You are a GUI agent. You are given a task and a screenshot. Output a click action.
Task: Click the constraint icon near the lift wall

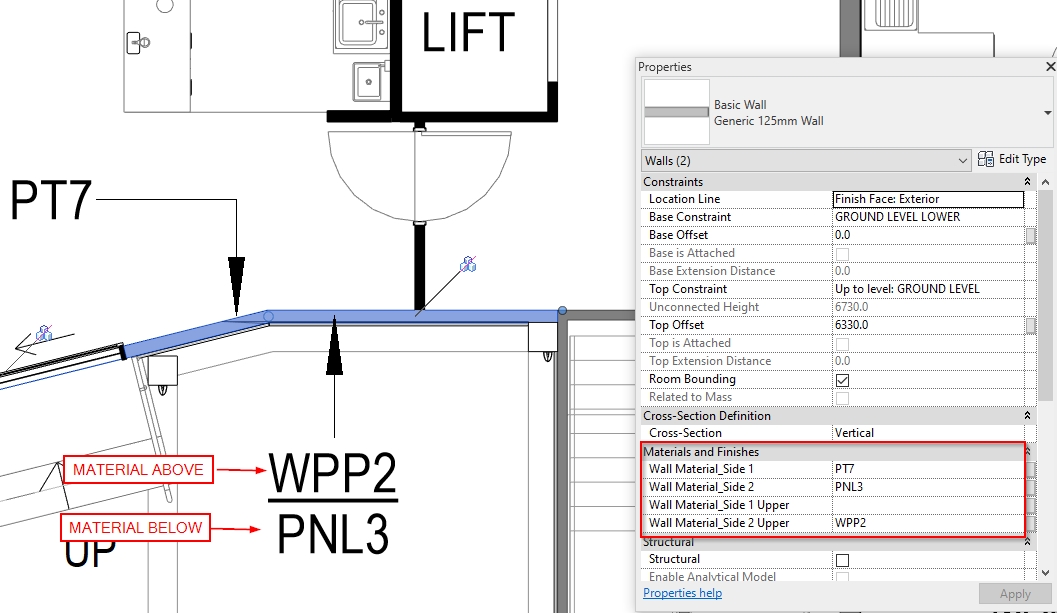468,264
